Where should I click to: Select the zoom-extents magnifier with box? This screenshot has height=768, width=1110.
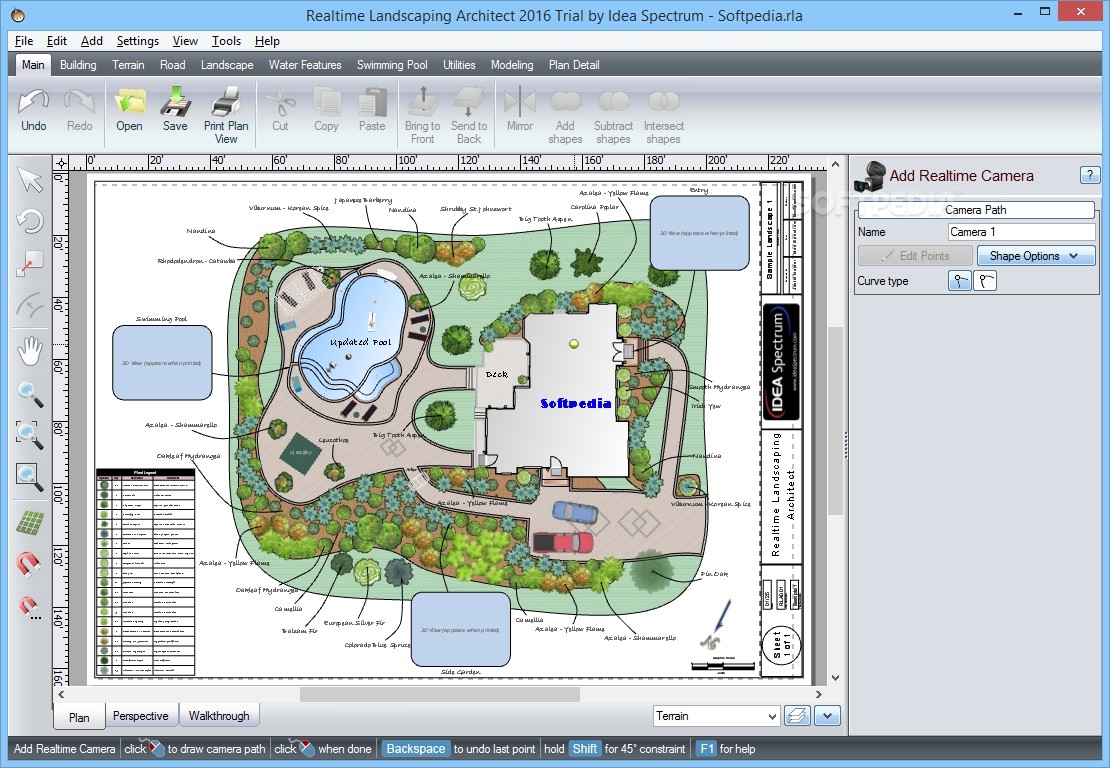tap(30, 477)
